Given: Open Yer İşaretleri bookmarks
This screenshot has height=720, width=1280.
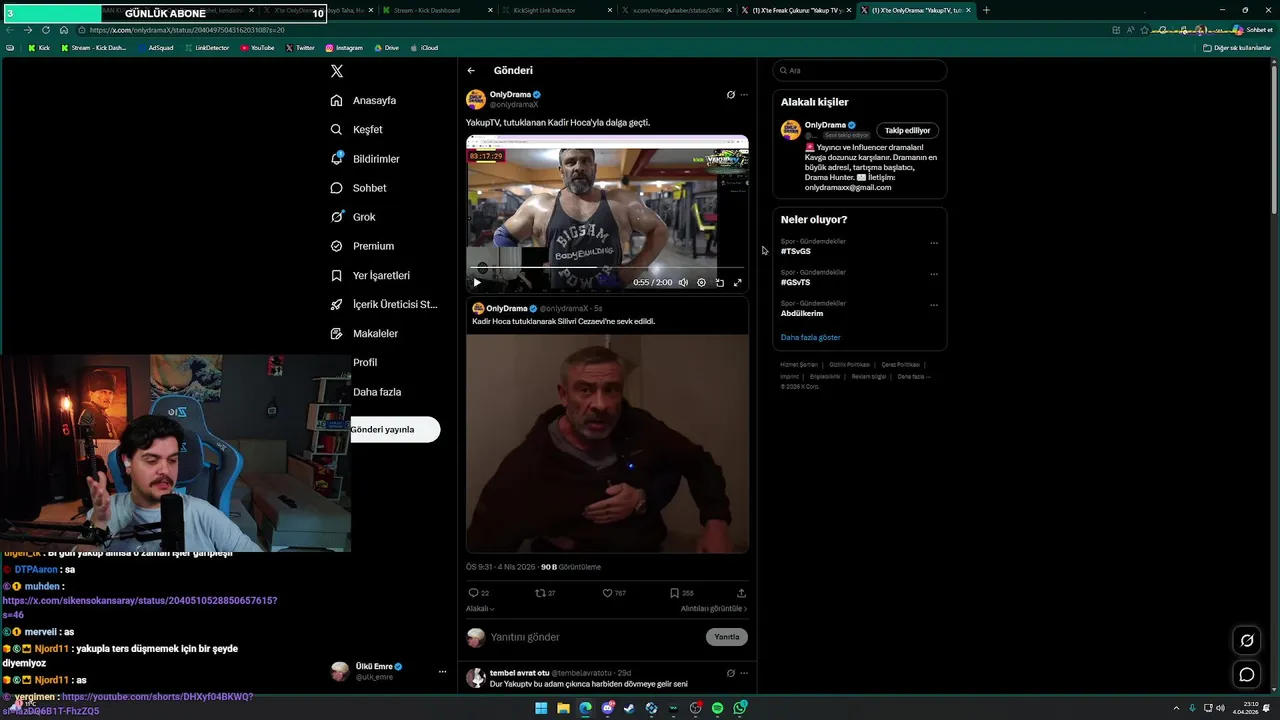Looking at the screenshot, I should [x=370, y=275].
